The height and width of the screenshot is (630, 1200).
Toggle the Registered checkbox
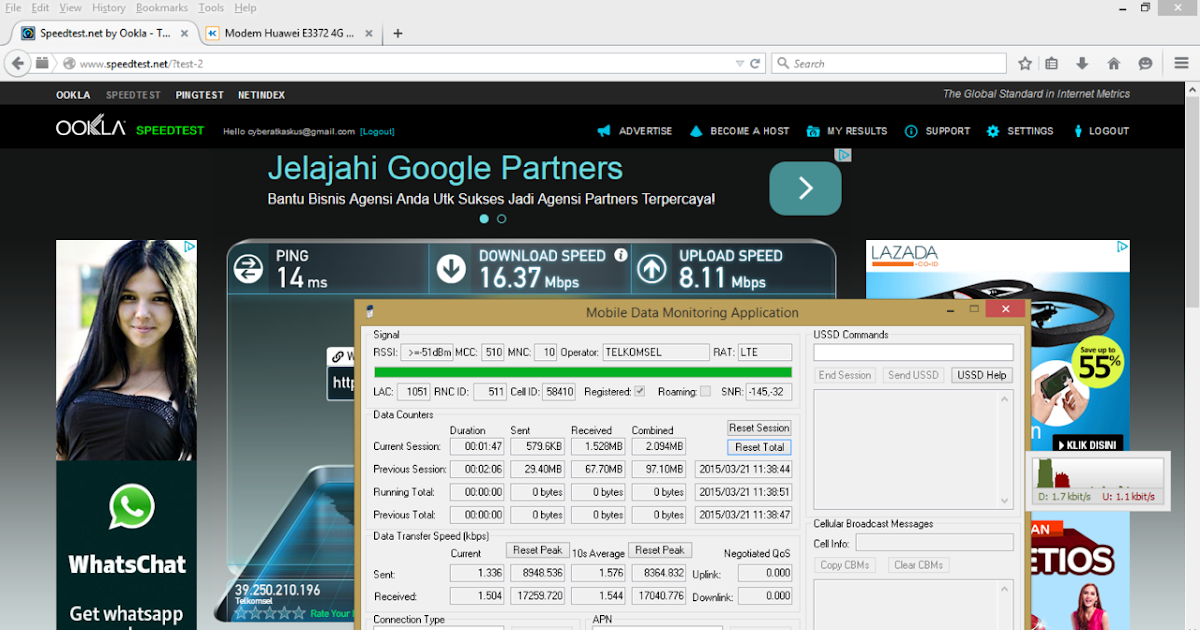tap(640, 391)
